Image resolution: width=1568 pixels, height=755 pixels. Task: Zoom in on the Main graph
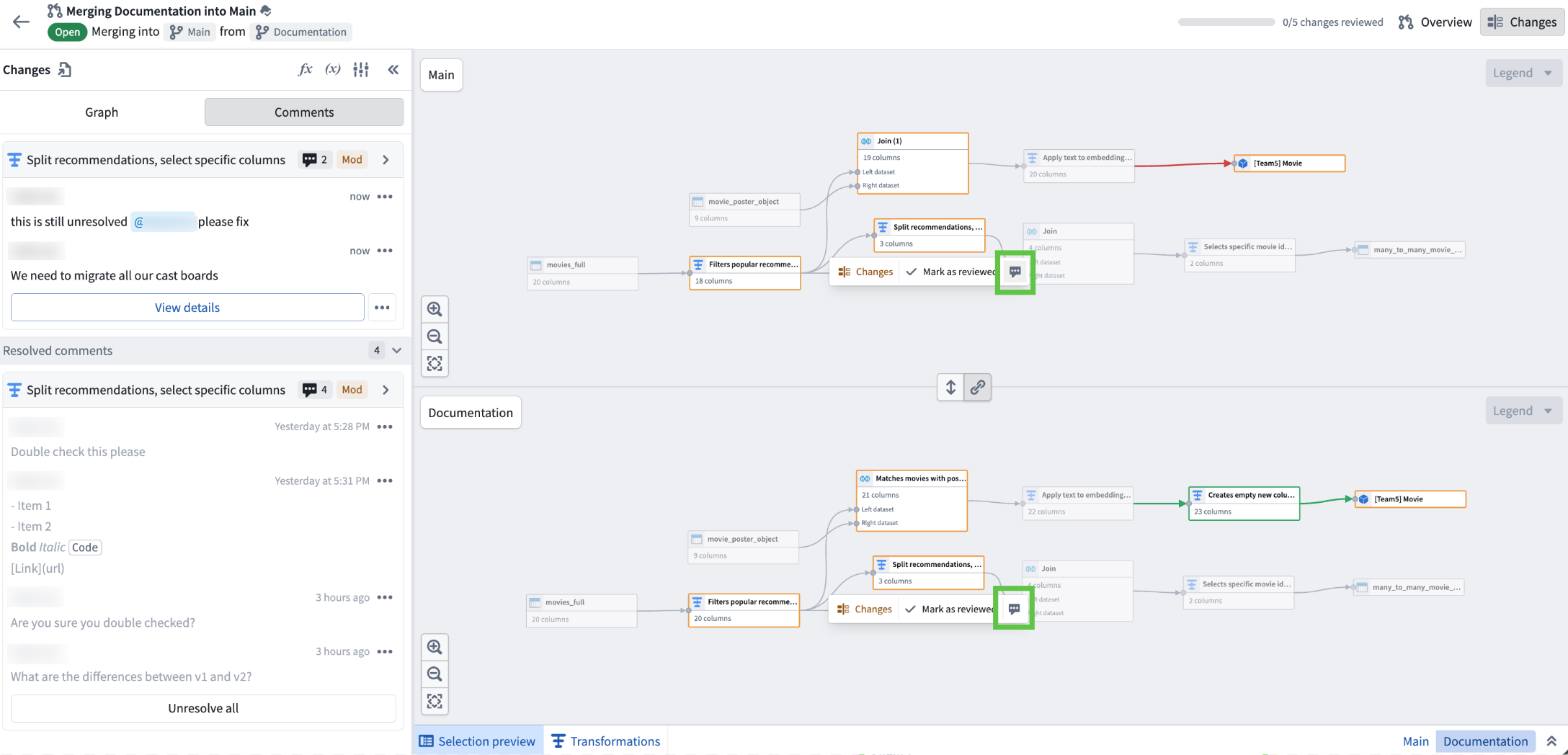pos(435,308)
